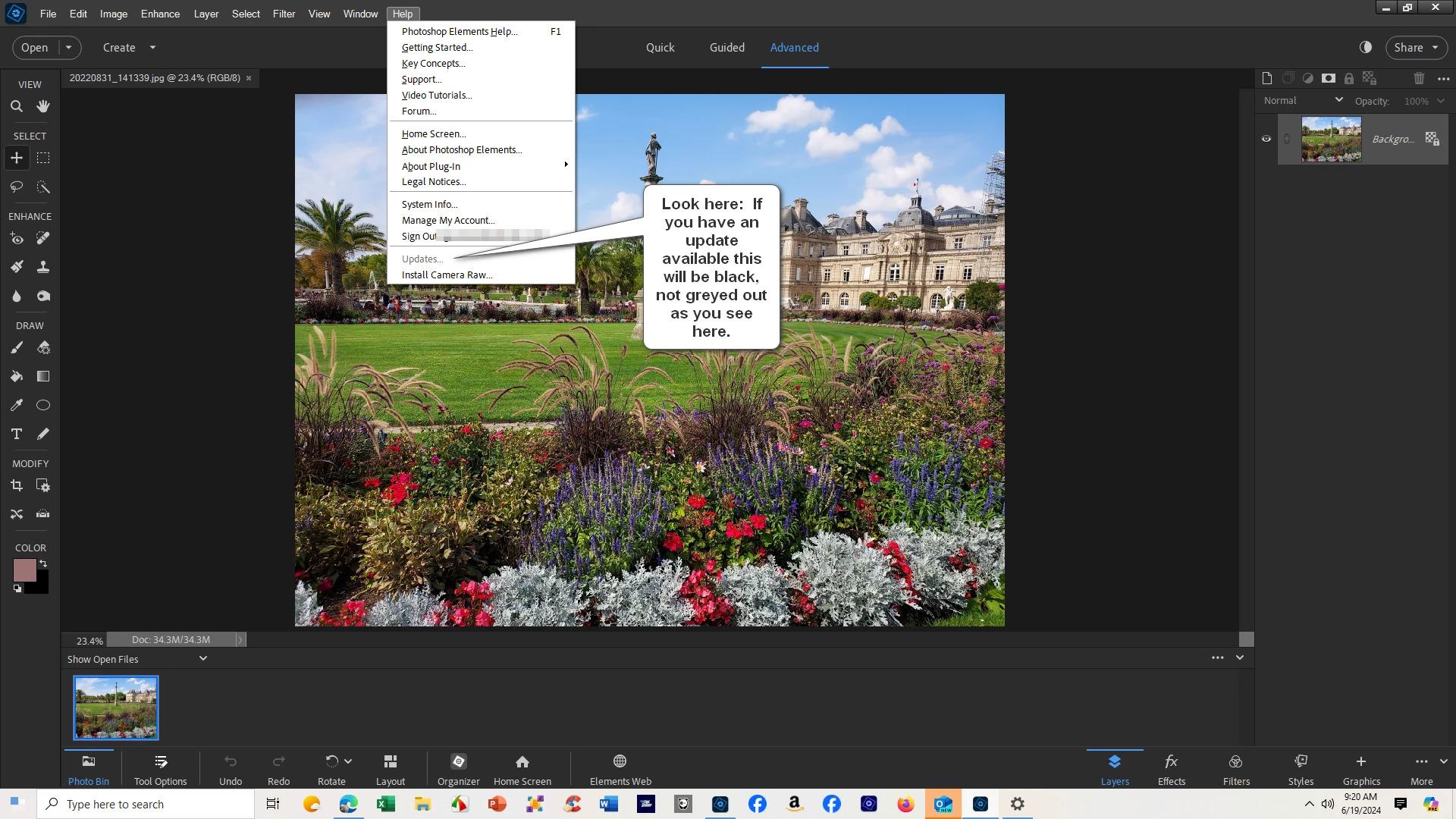
Task: Select the Lasso tool
Action: (16, 187)
